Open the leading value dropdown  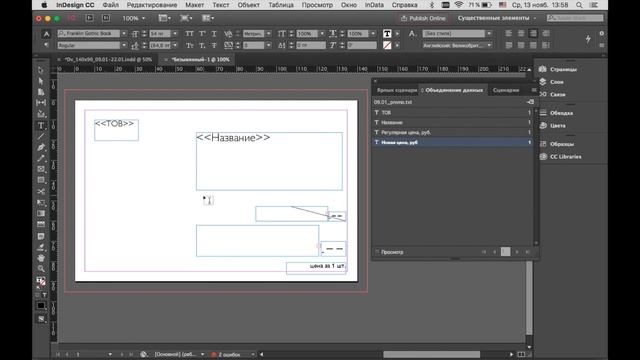point(175,45)
